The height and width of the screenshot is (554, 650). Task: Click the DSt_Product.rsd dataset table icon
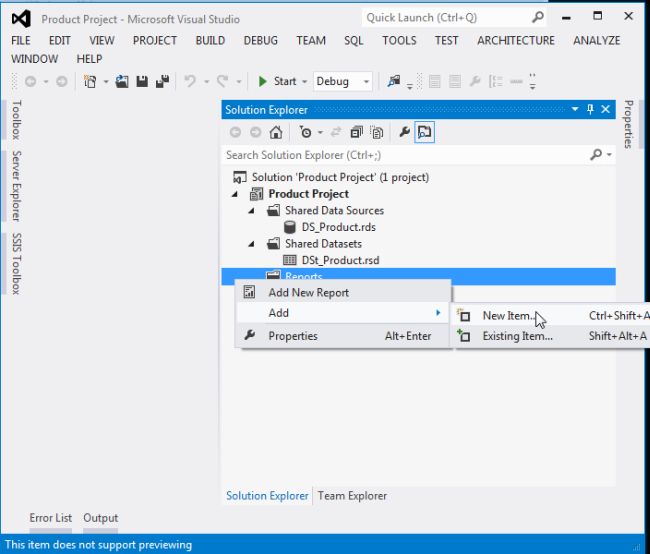tap(290, 260)
